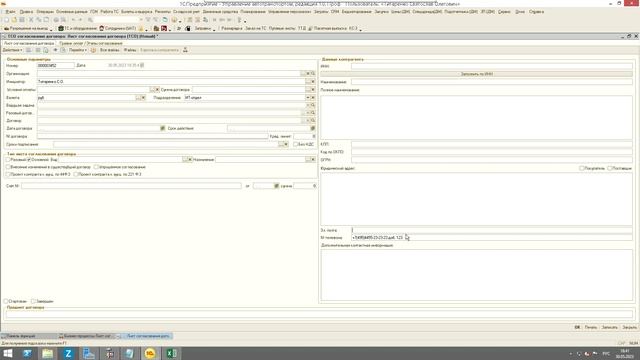This screenshot has width=640, height=360.
Task: Click the Печать button
Action: 591,327
